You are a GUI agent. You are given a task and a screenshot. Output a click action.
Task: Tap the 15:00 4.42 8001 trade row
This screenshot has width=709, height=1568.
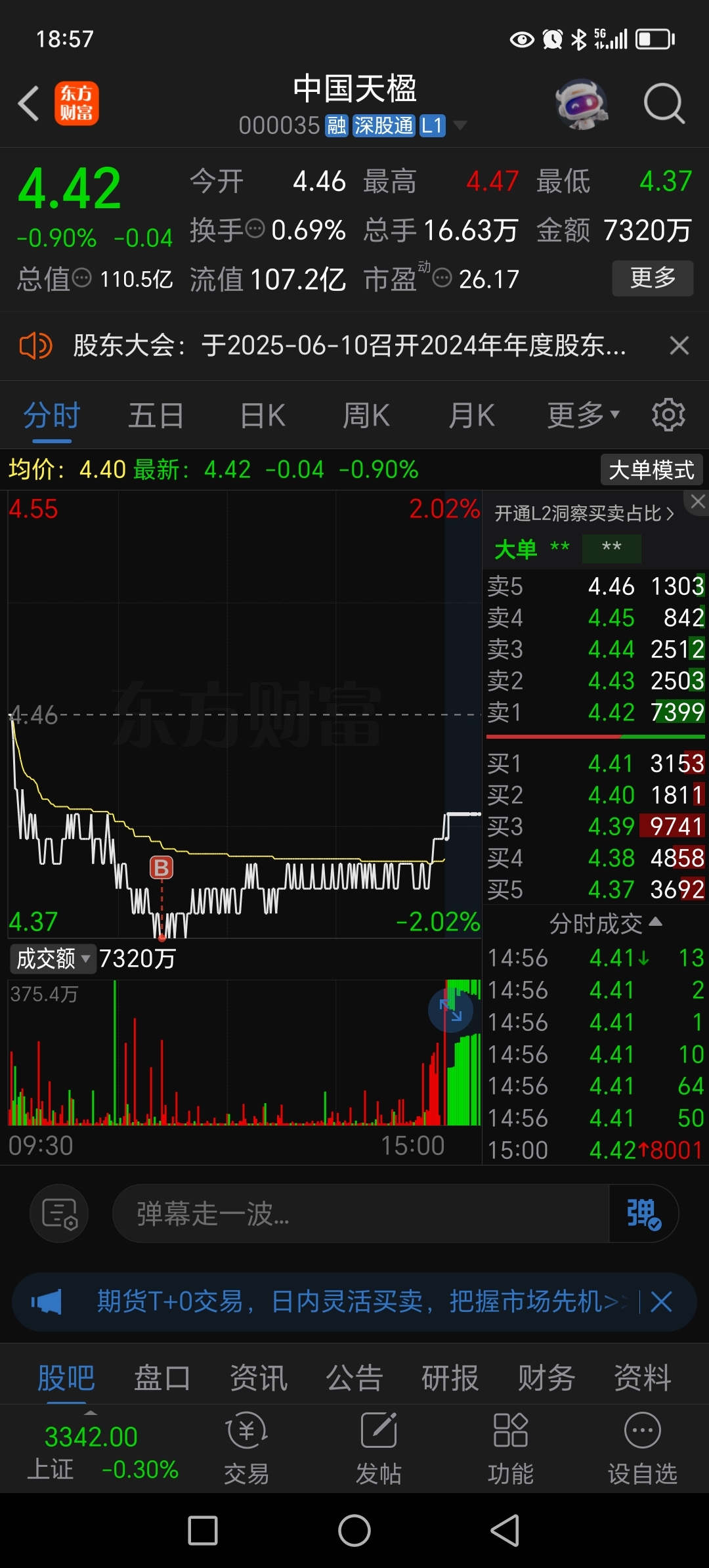pos(595,1150)
